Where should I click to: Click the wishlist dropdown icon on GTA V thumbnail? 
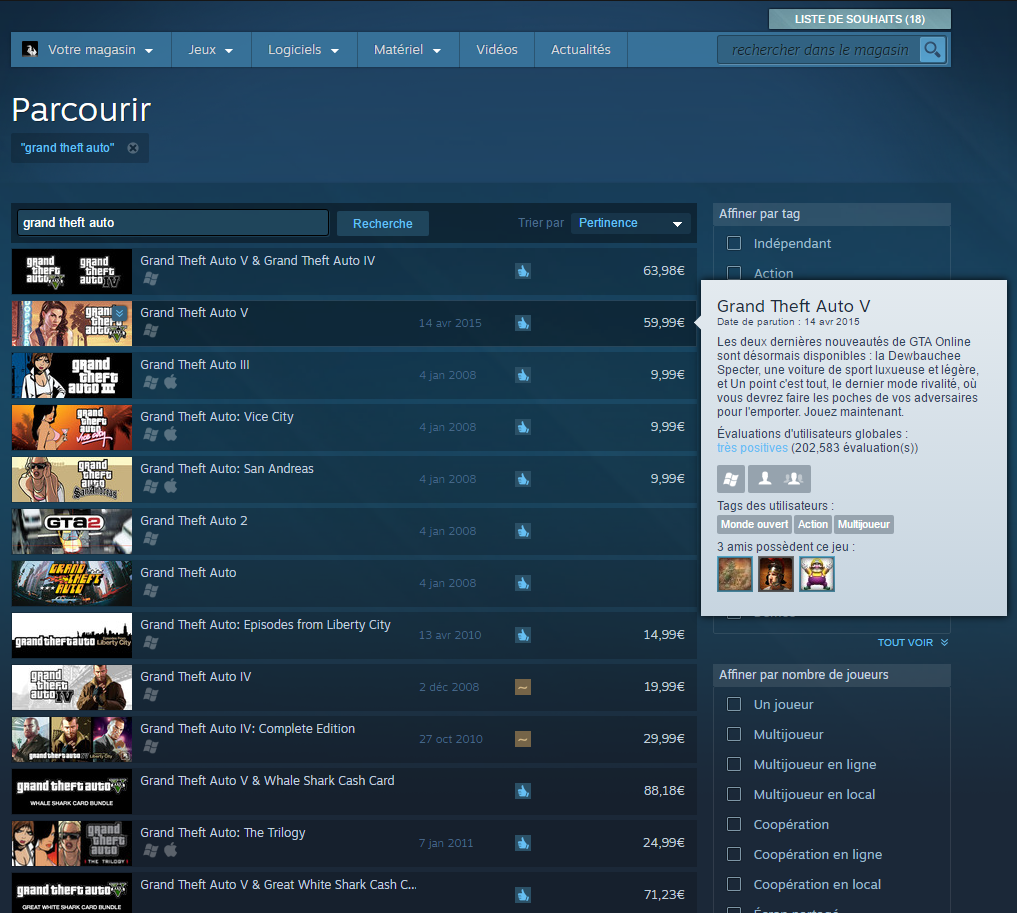click(x=119, y=313)
